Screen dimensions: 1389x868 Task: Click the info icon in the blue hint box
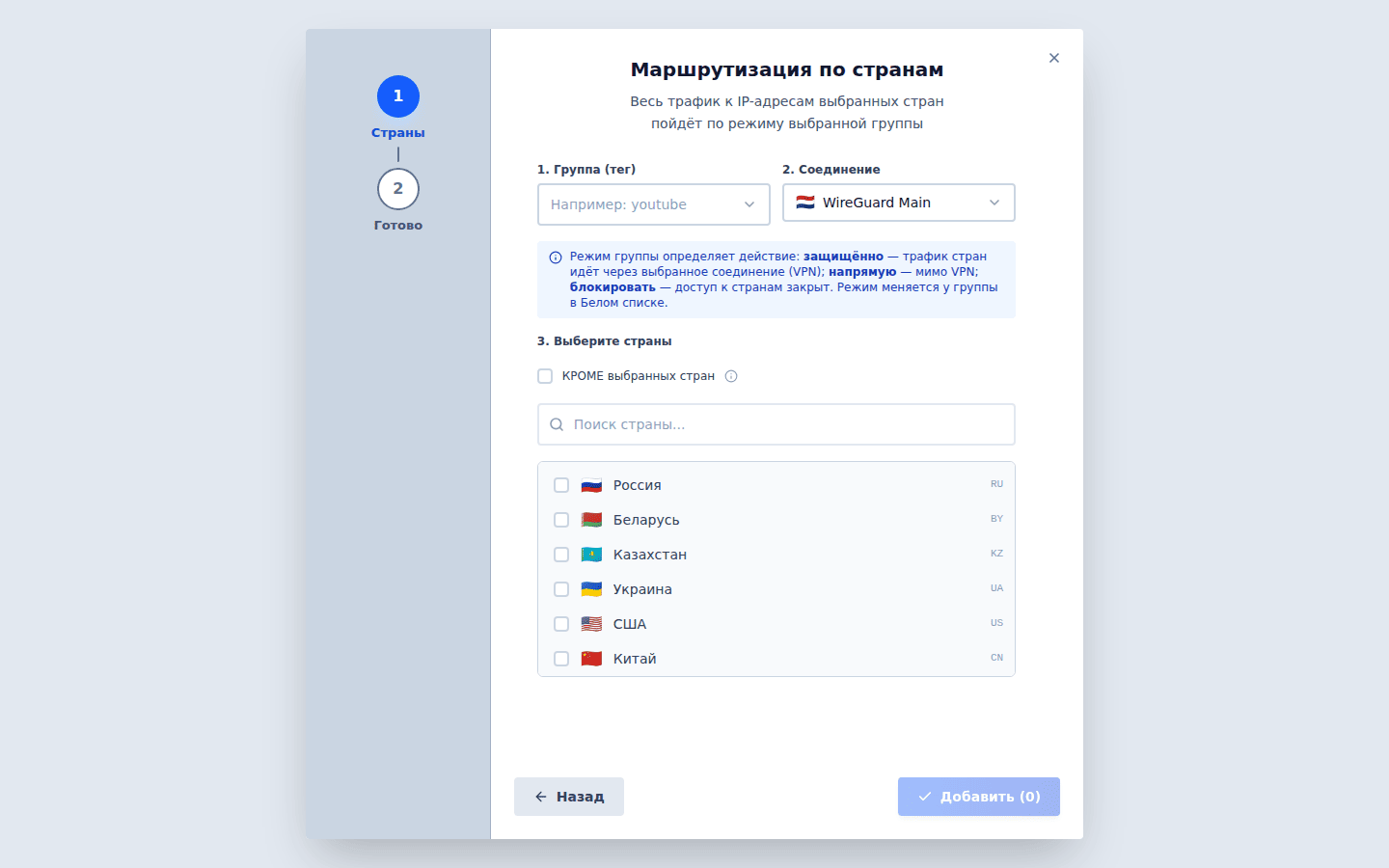click(x=556, y=258)
